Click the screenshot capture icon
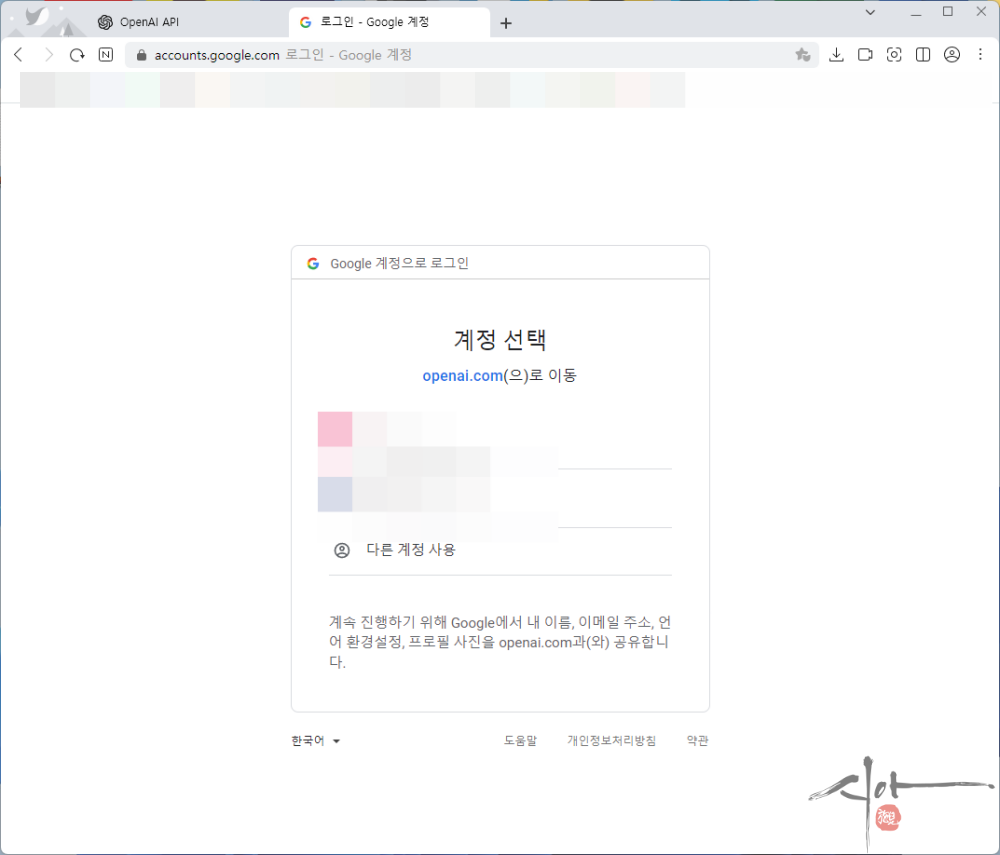Viewport: 1000px width, 855px height. pos(894,55)
